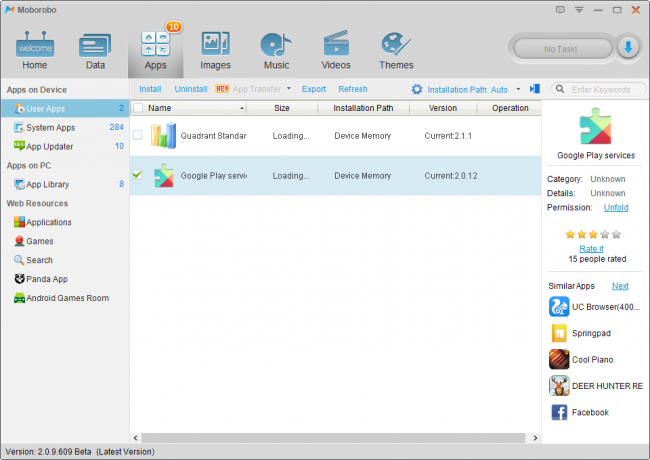
Task: Refresh the apps list
Action: pos(353,89)
